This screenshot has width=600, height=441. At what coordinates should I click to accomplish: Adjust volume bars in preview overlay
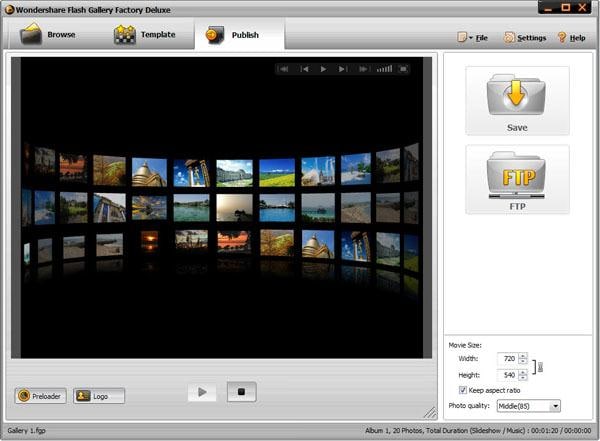coord(384,69)
